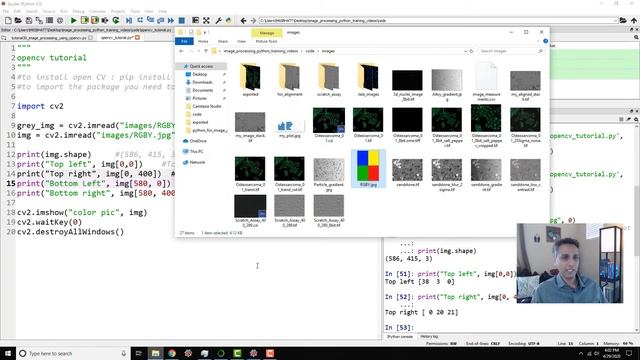Switch to the opencv_tutorial.py editor tab
Viewport: 640px width, 360px height.
click(x=117, y=38)
